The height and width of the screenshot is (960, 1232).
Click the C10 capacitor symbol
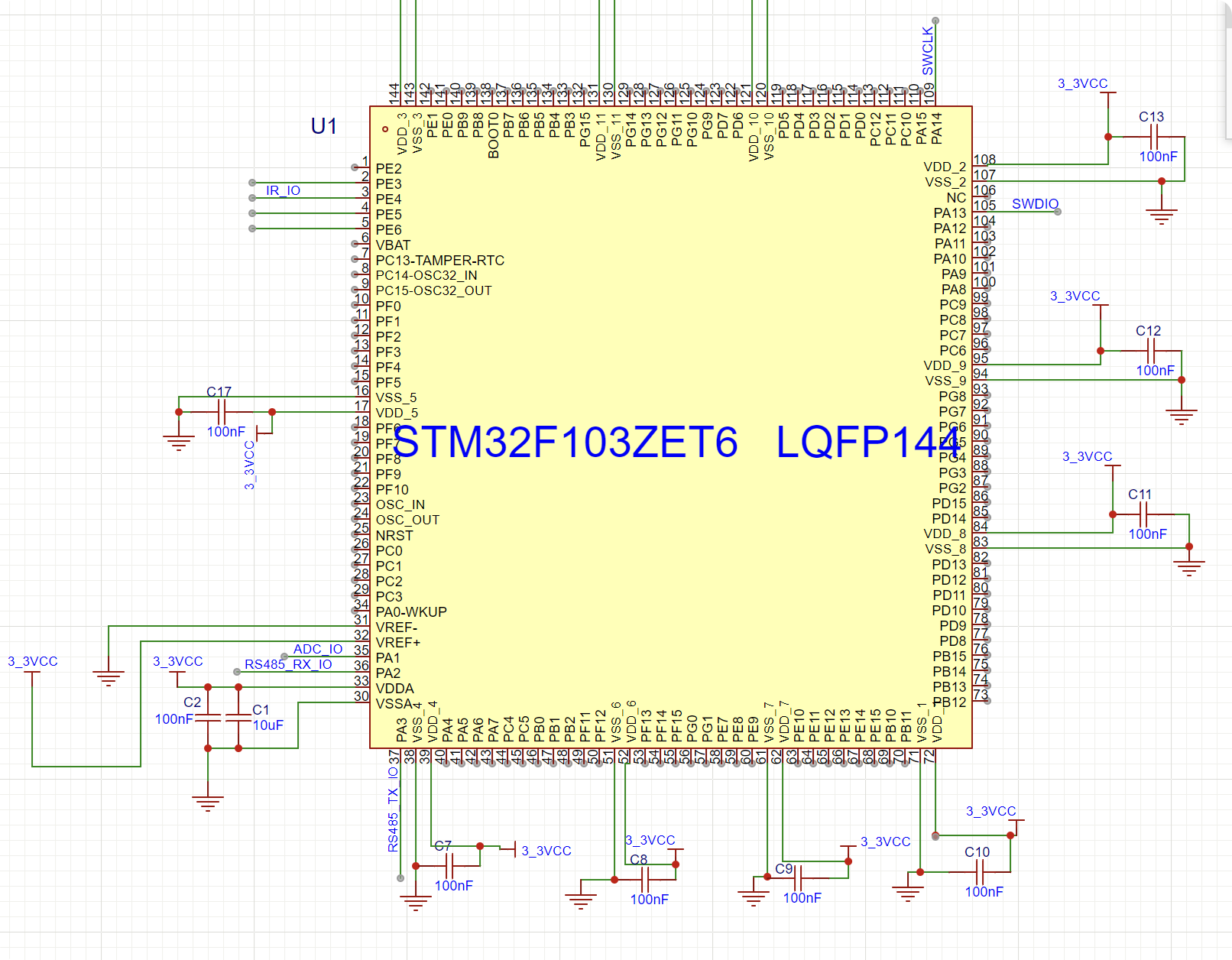[x=981, y=872]
